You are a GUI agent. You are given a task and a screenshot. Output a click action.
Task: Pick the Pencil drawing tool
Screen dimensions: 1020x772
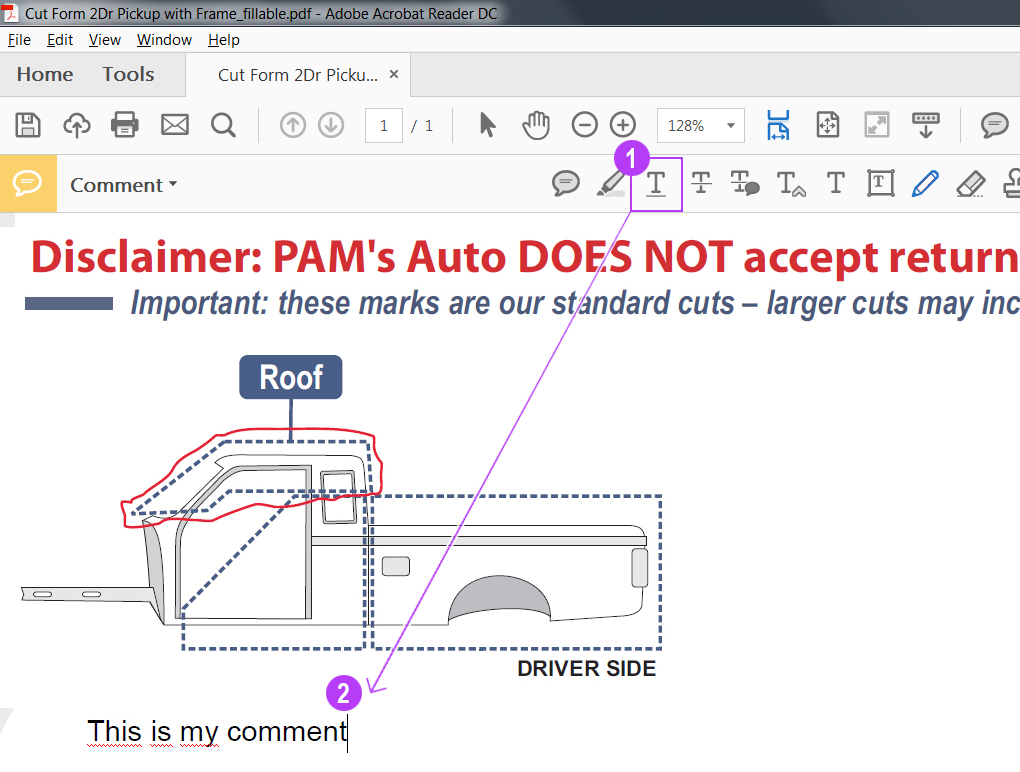click(925, 183)
